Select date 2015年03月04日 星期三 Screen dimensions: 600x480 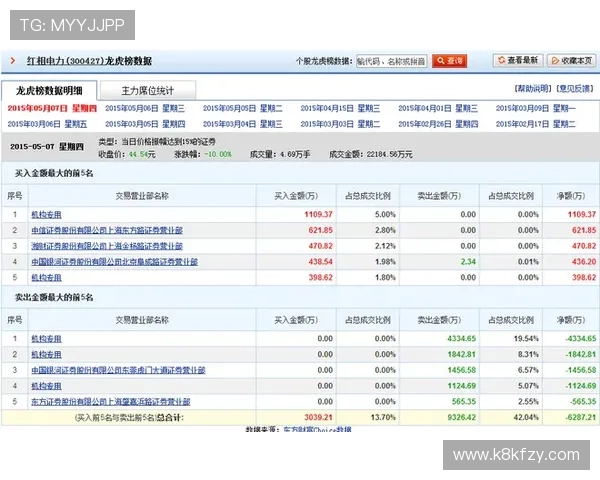[x=243, y=124]
